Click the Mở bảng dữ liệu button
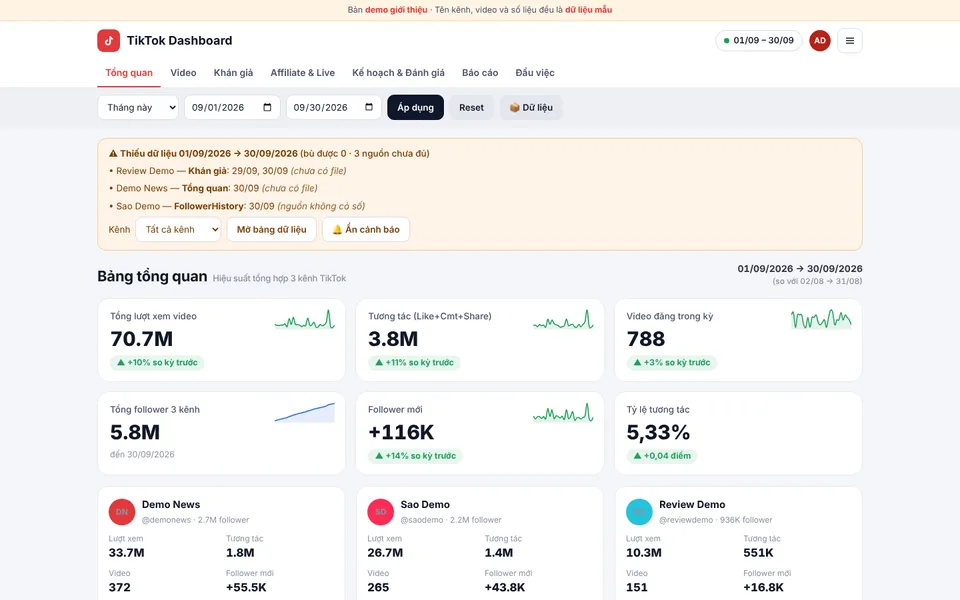The image size is (960, 600). click(x=271, y=230)
